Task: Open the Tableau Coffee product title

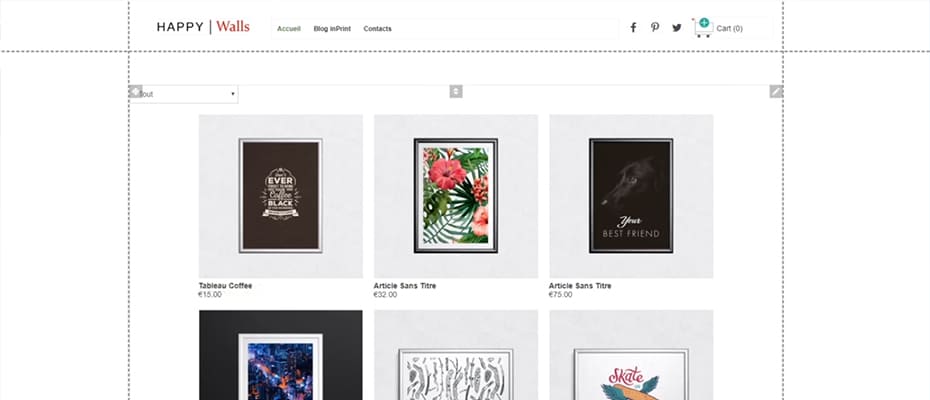Action: (225, 286)
